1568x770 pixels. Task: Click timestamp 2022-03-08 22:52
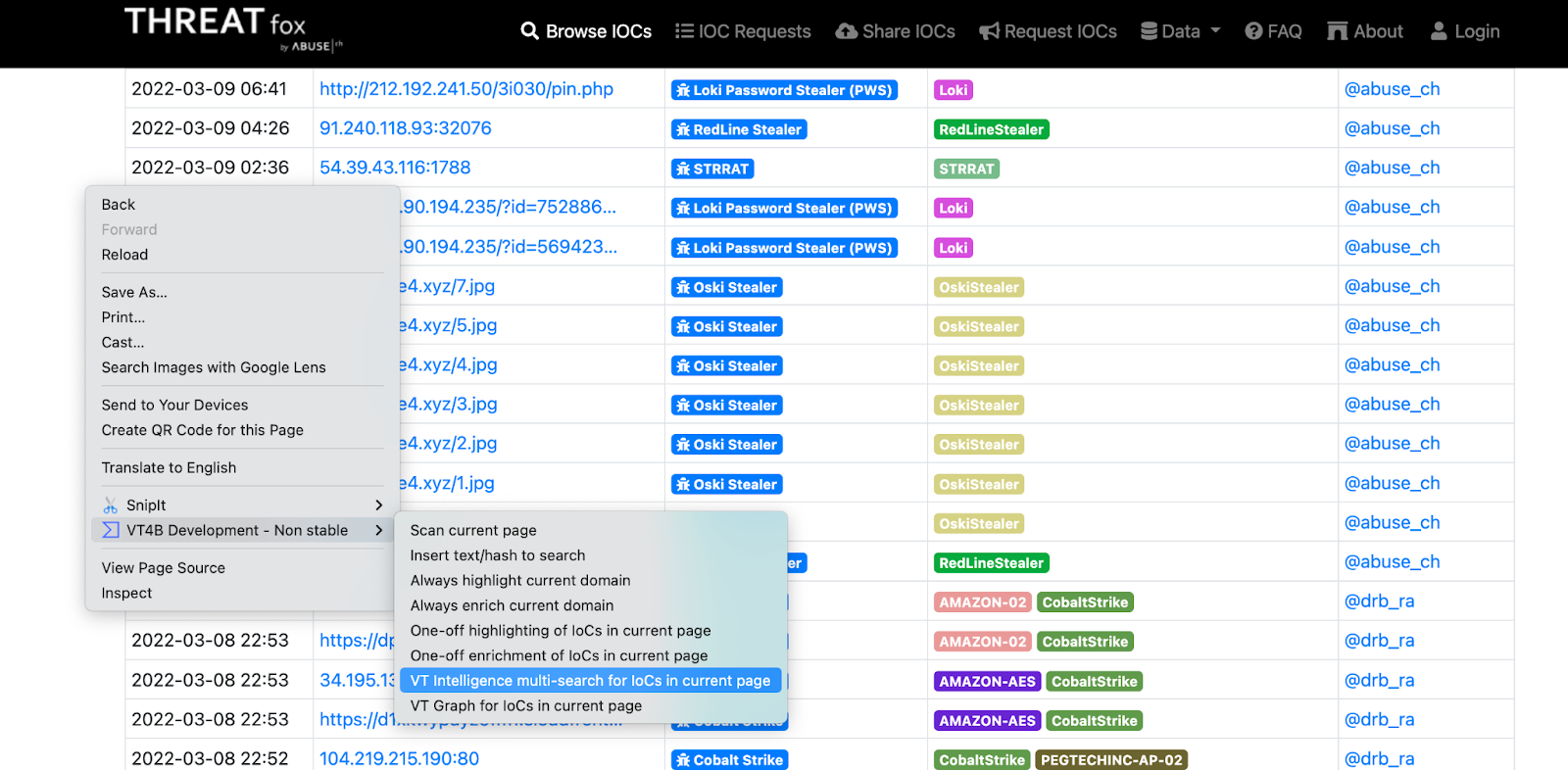[x=211, y=759]
